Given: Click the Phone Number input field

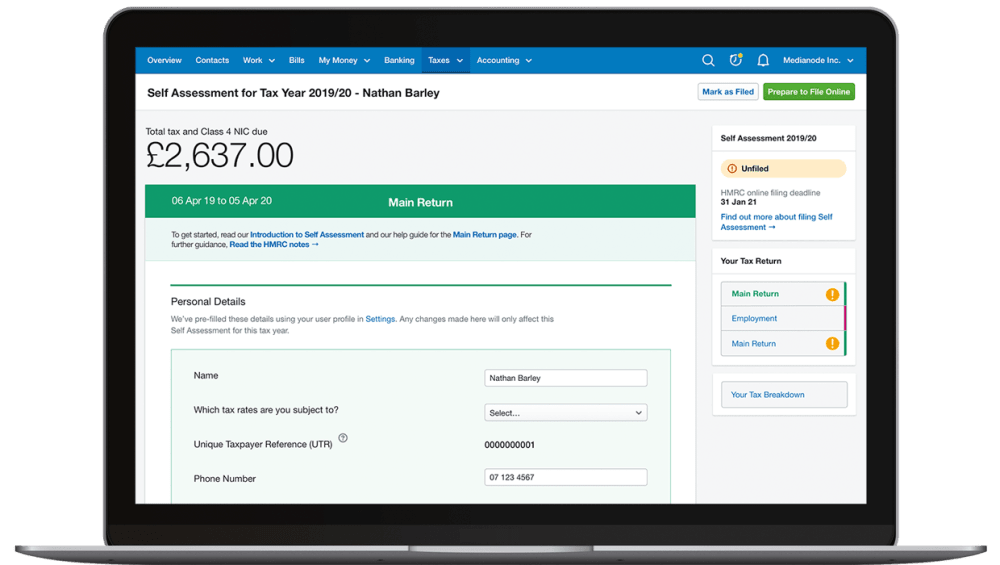Looking at the screenshot, I should tap(566, 477).
